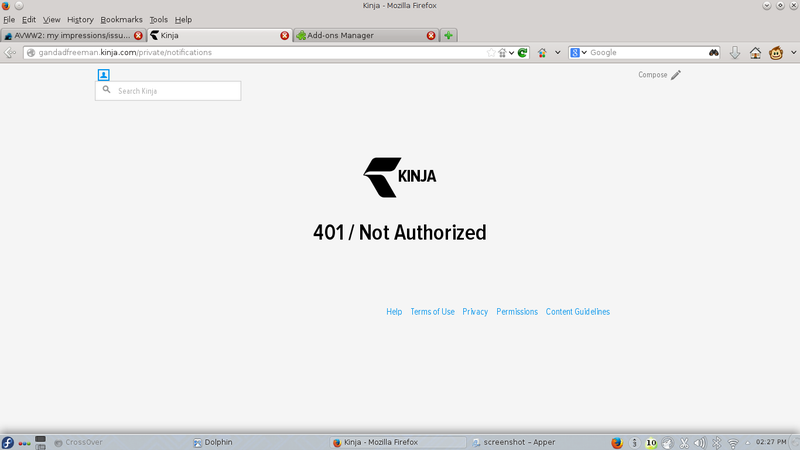The width and height of the screenshot is (800, 450).
Task: Open the Google search engine selector dropdown
Action: click(x=579, y=53)
